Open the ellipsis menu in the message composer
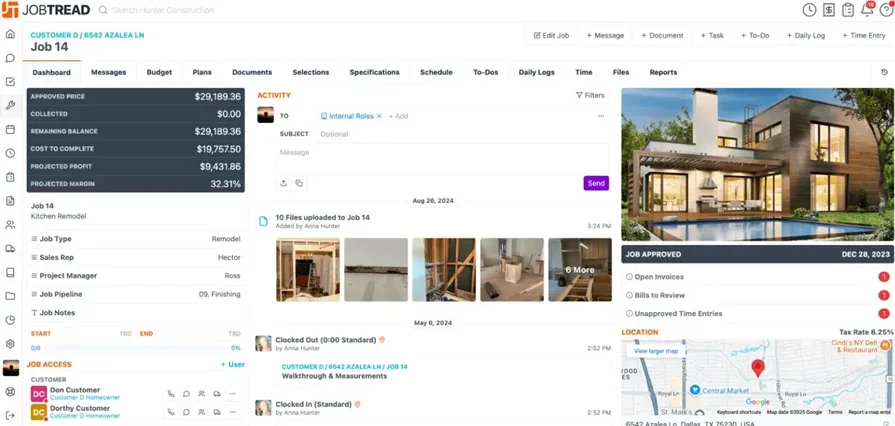 [x=601, y=116]
